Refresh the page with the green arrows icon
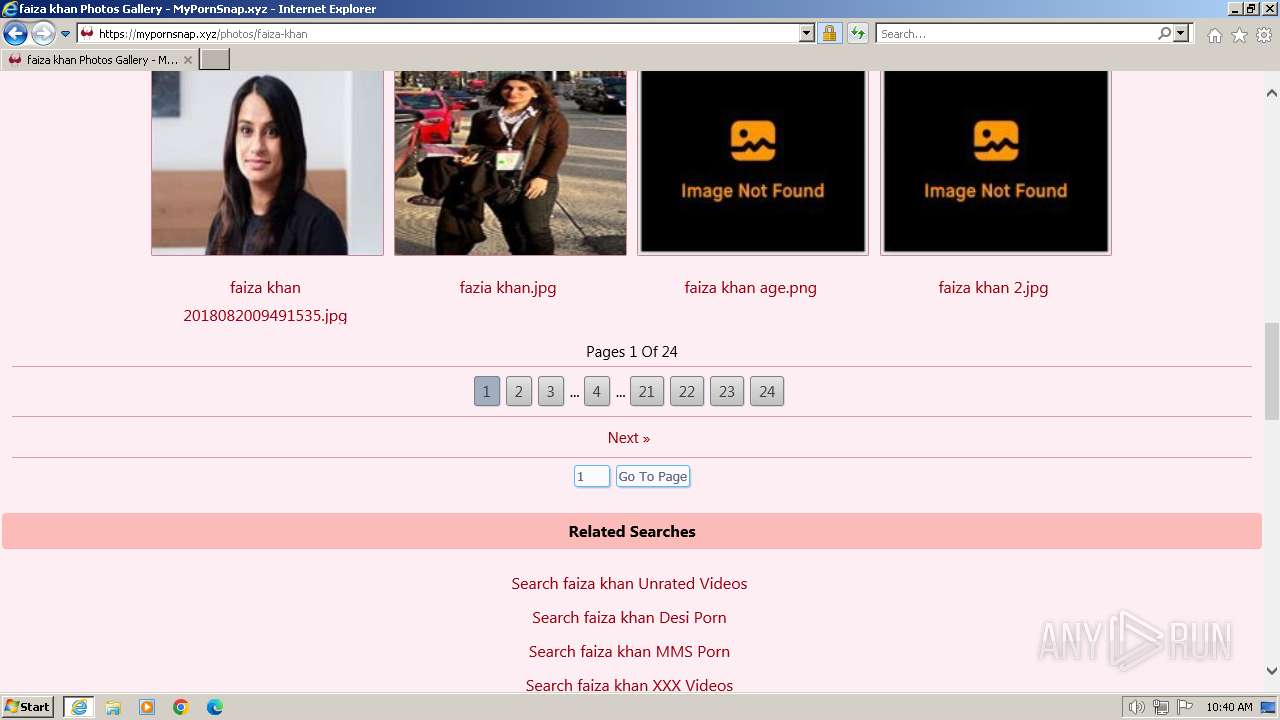1280x720 pixels. pos(858,34)
